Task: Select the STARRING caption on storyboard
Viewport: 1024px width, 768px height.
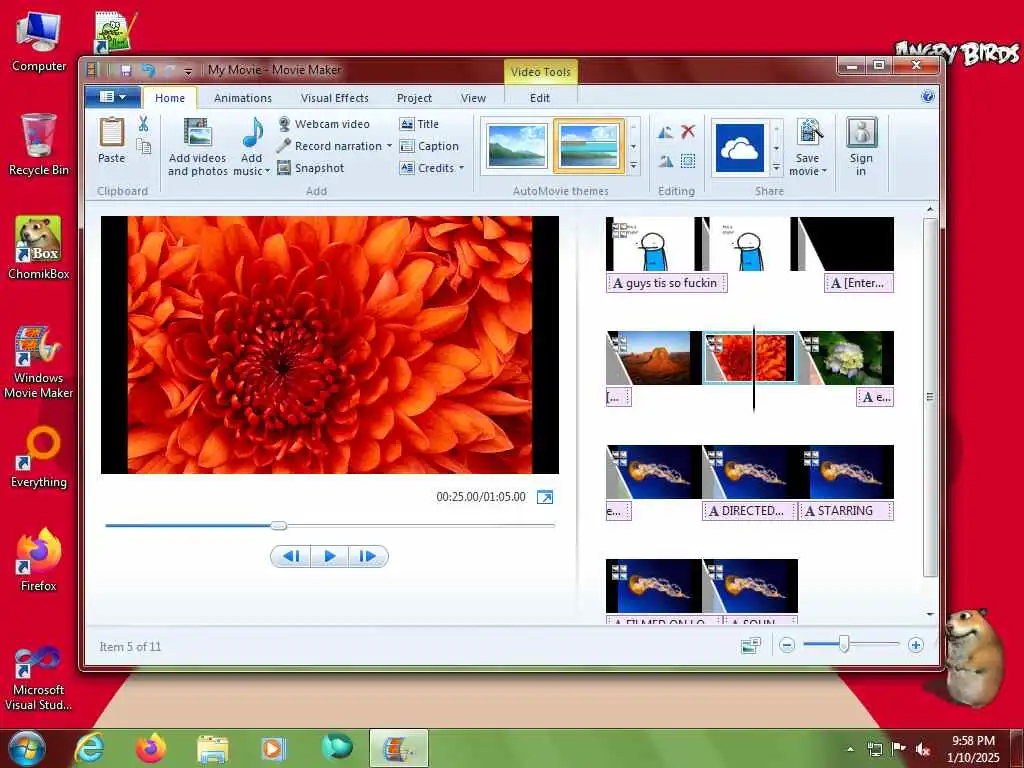Action: pos(846,511)
